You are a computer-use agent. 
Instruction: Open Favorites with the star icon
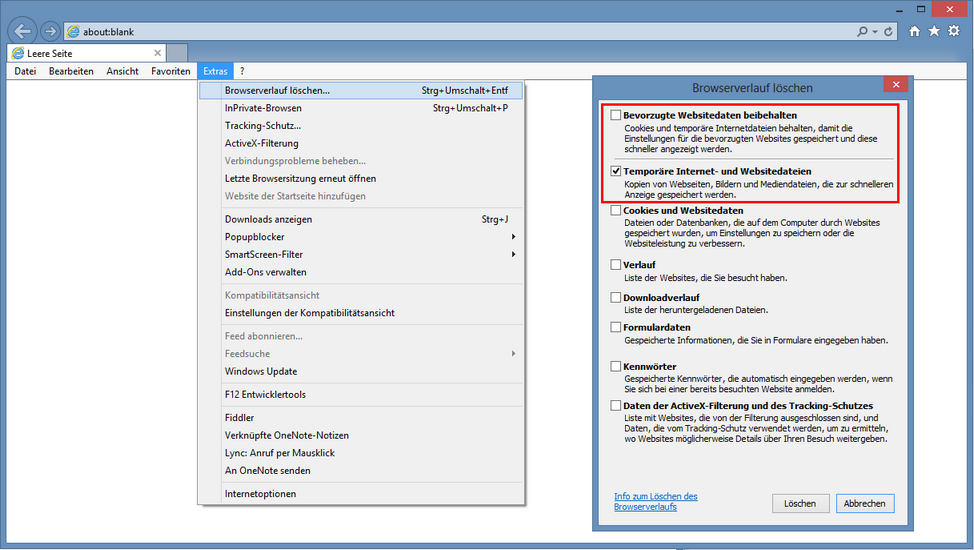[x=934, y=31]
